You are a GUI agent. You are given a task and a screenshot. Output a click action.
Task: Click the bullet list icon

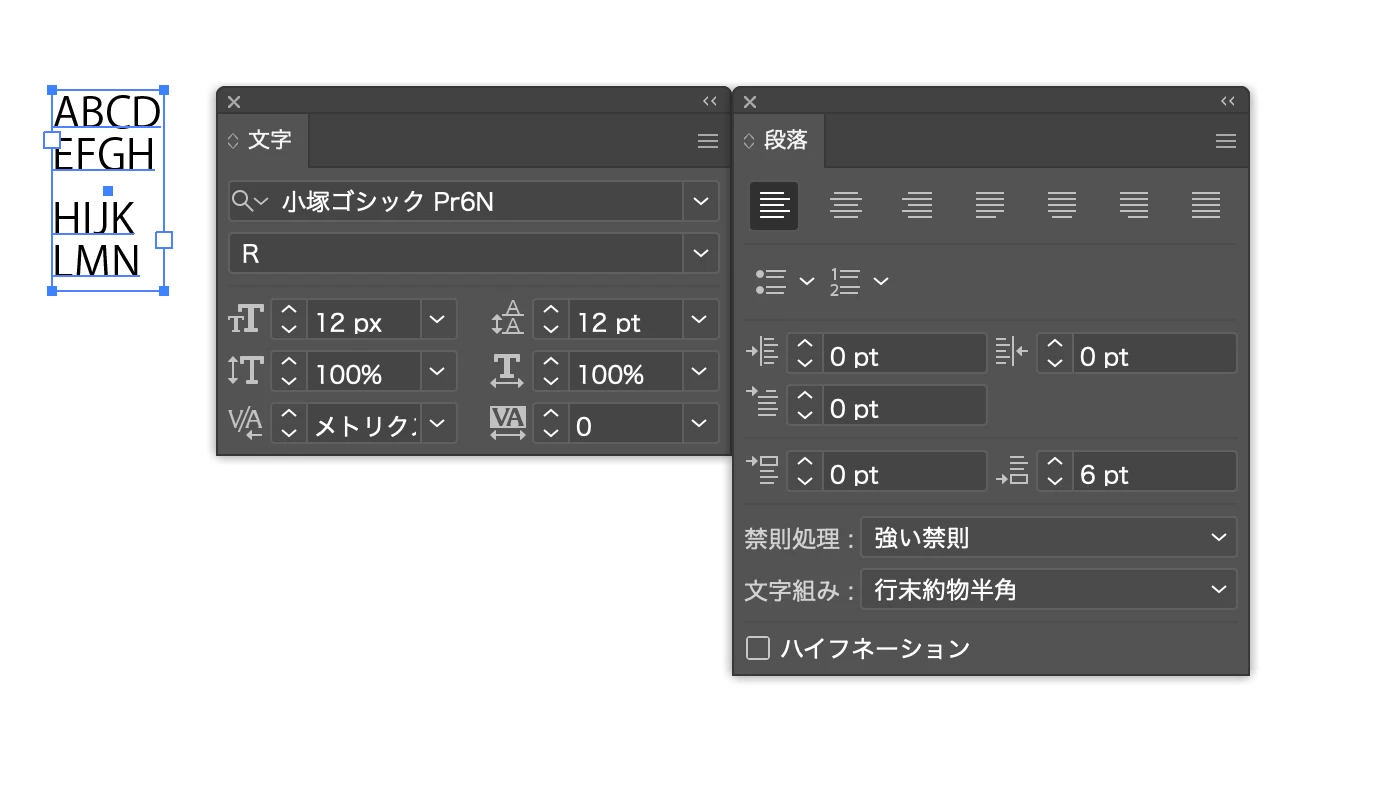[x=771, y=281]
